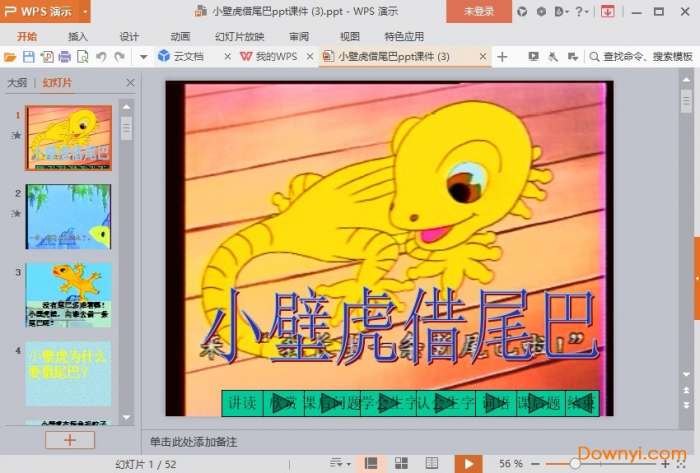
Task: Open the 插入 ribbon tab
Action: click(78, 37)
